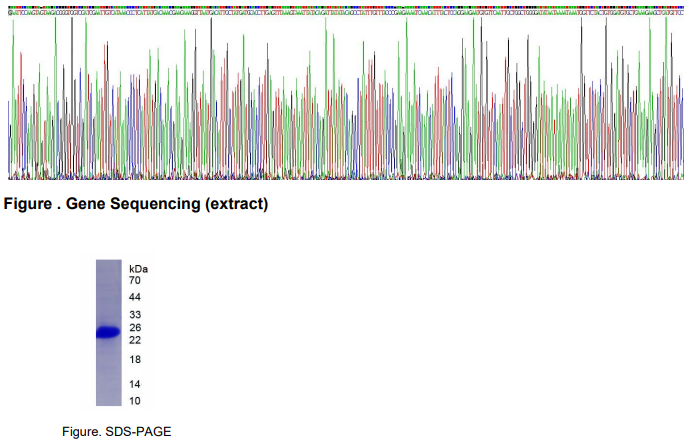The image size is (699, 447).
Task: Click the dark blue protein band
Action: (x=108, y=333)
